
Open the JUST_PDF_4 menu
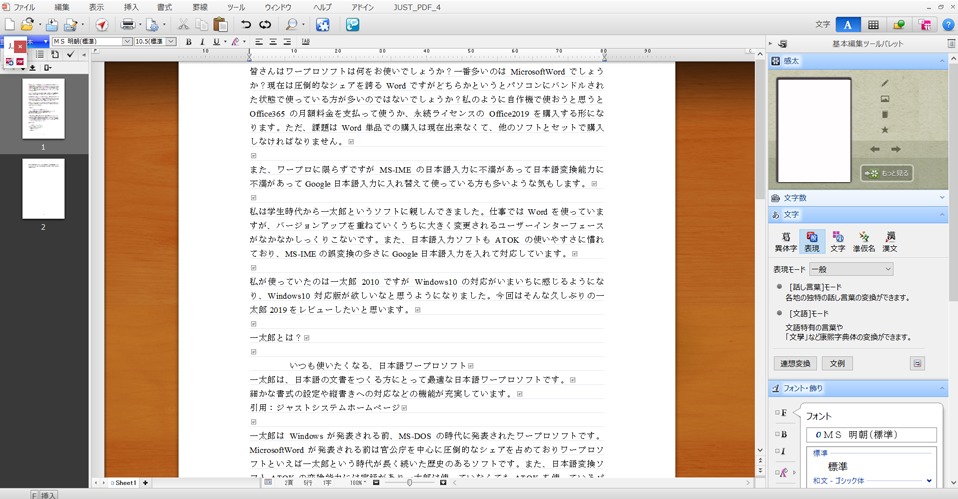417,7
